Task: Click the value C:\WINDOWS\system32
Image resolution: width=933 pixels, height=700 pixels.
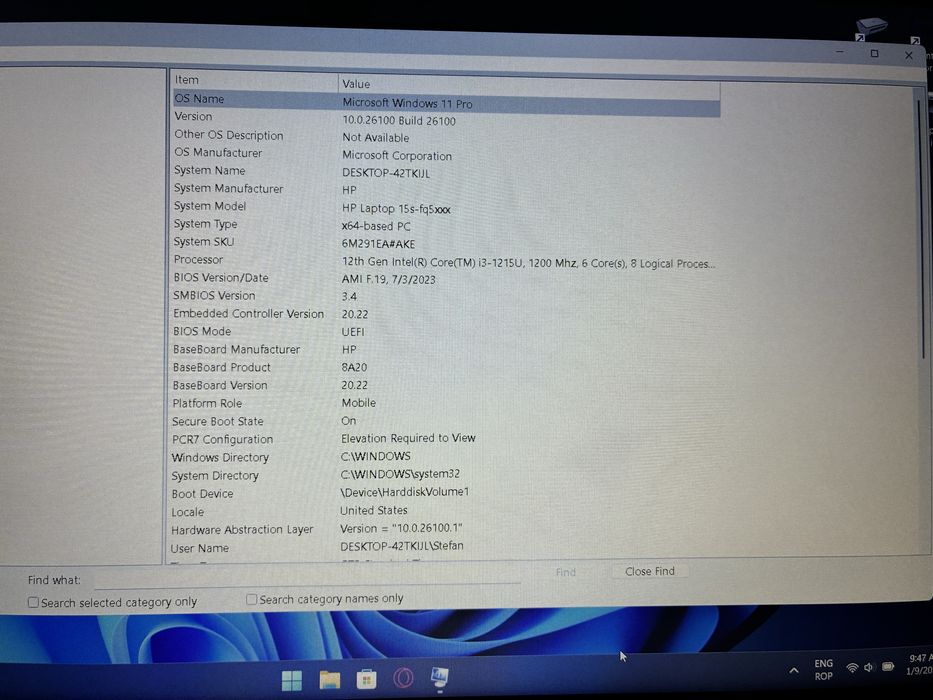Action: [400, 474]
